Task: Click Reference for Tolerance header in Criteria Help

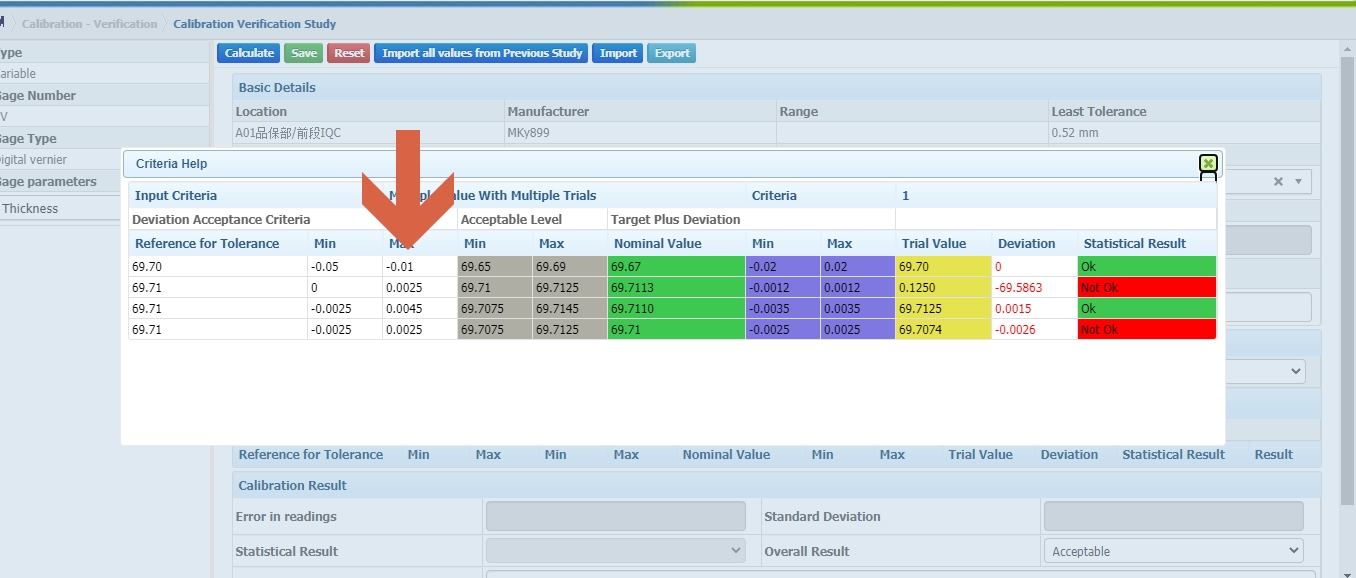Action: [x=207, y=243]
